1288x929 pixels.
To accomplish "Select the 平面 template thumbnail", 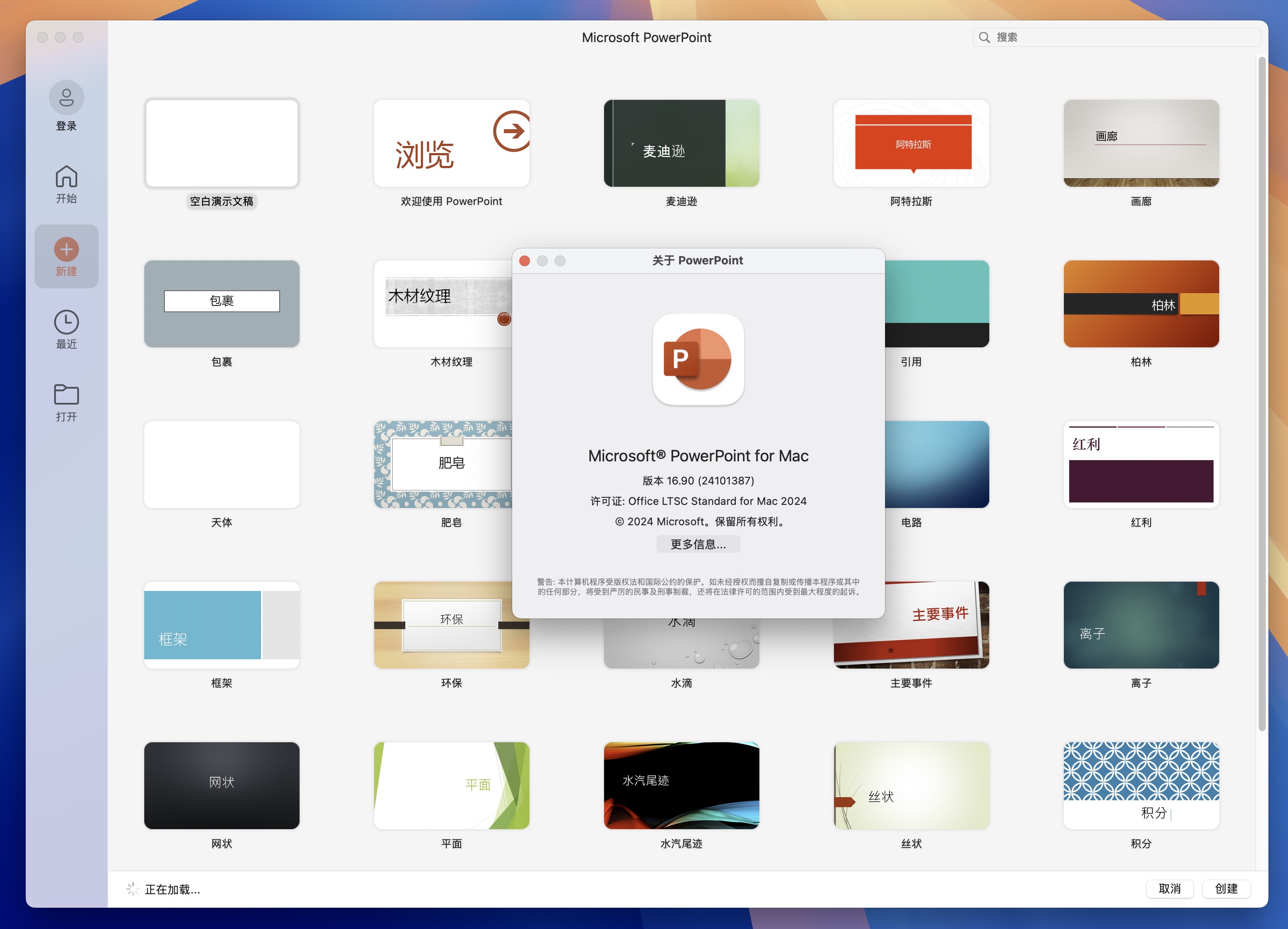I will [451, 785].
